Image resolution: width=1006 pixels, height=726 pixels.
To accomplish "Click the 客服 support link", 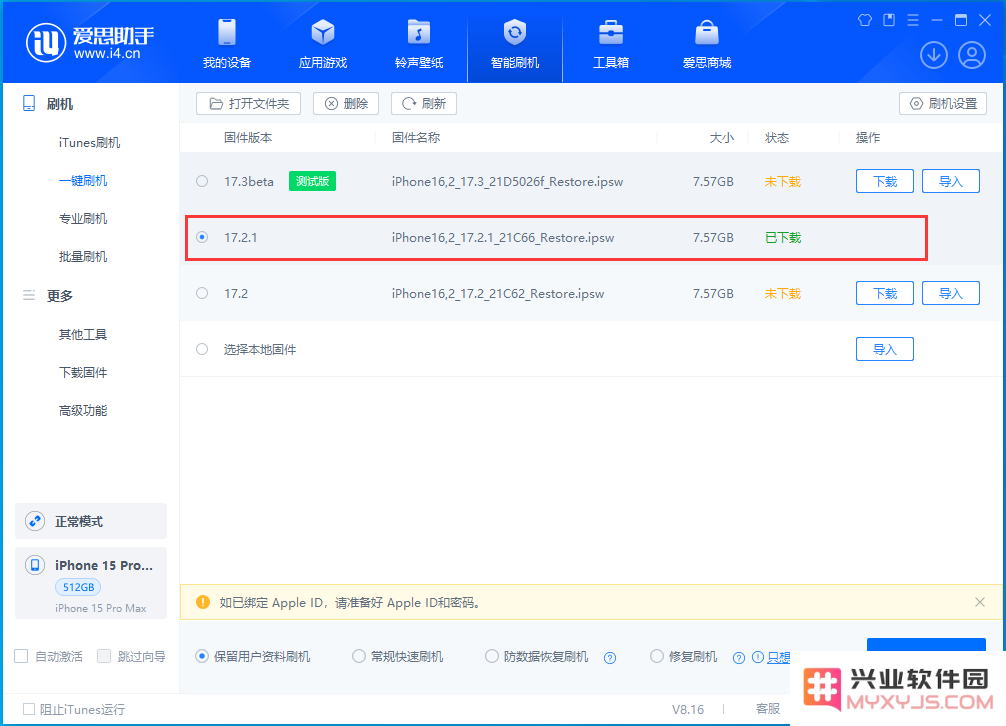I will click(x=768, y=709).
